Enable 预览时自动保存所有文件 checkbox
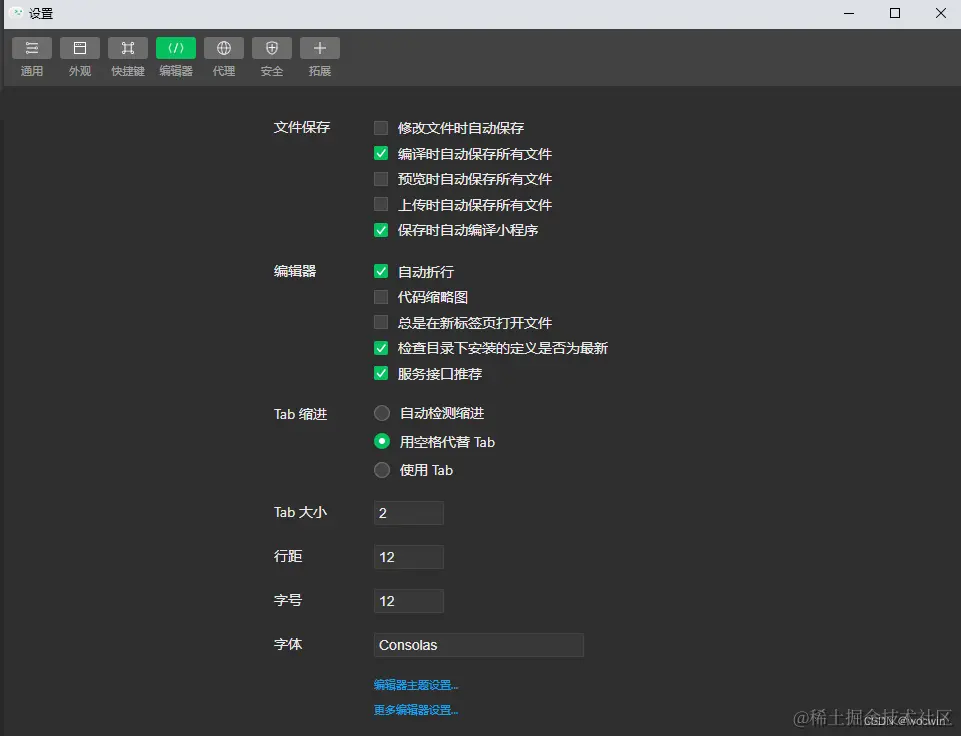The height and width of the screenshot is (736, 961). click(381, 179)
